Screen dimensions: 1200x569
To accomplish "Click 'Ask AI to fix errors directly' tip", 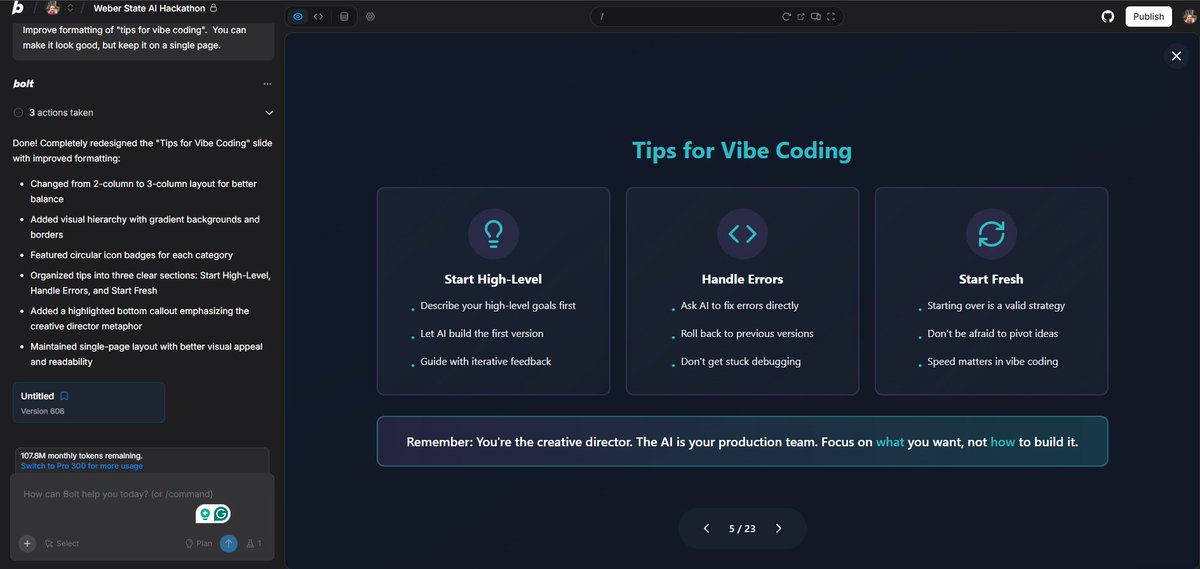I will pos(740,306).
